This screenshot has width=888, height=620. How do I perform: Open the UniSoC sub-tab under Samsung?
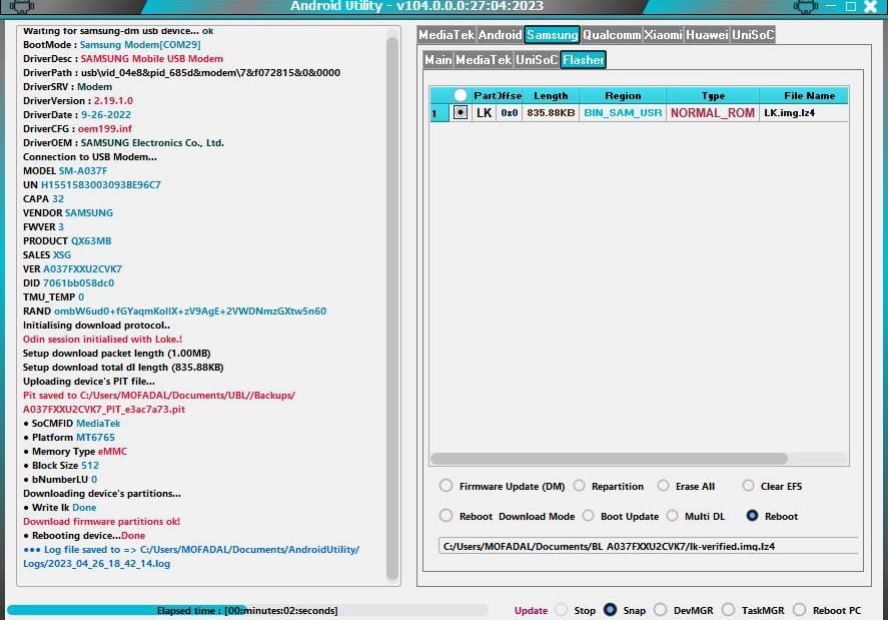pyautogui.click(x=536, y=60)
